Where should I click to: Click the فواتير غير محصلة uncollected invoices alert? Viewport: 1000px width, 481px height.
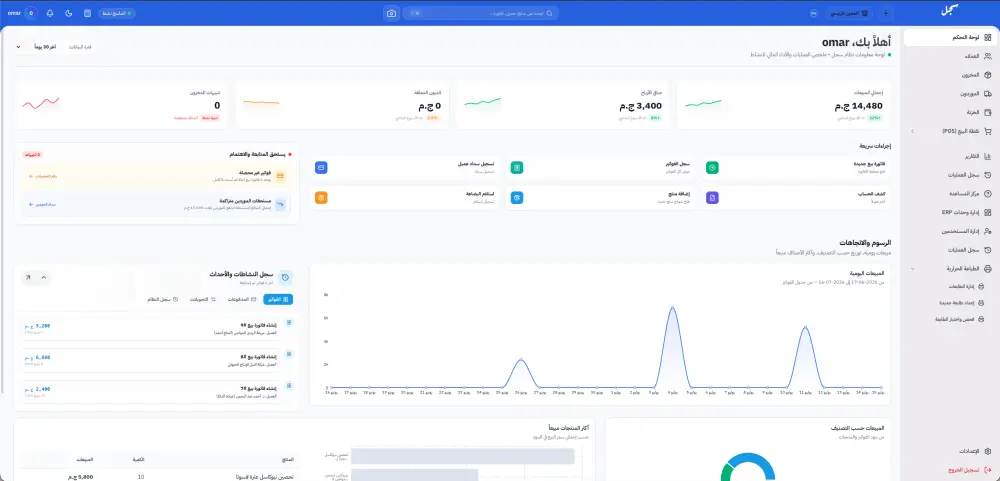tap(156, 176)
